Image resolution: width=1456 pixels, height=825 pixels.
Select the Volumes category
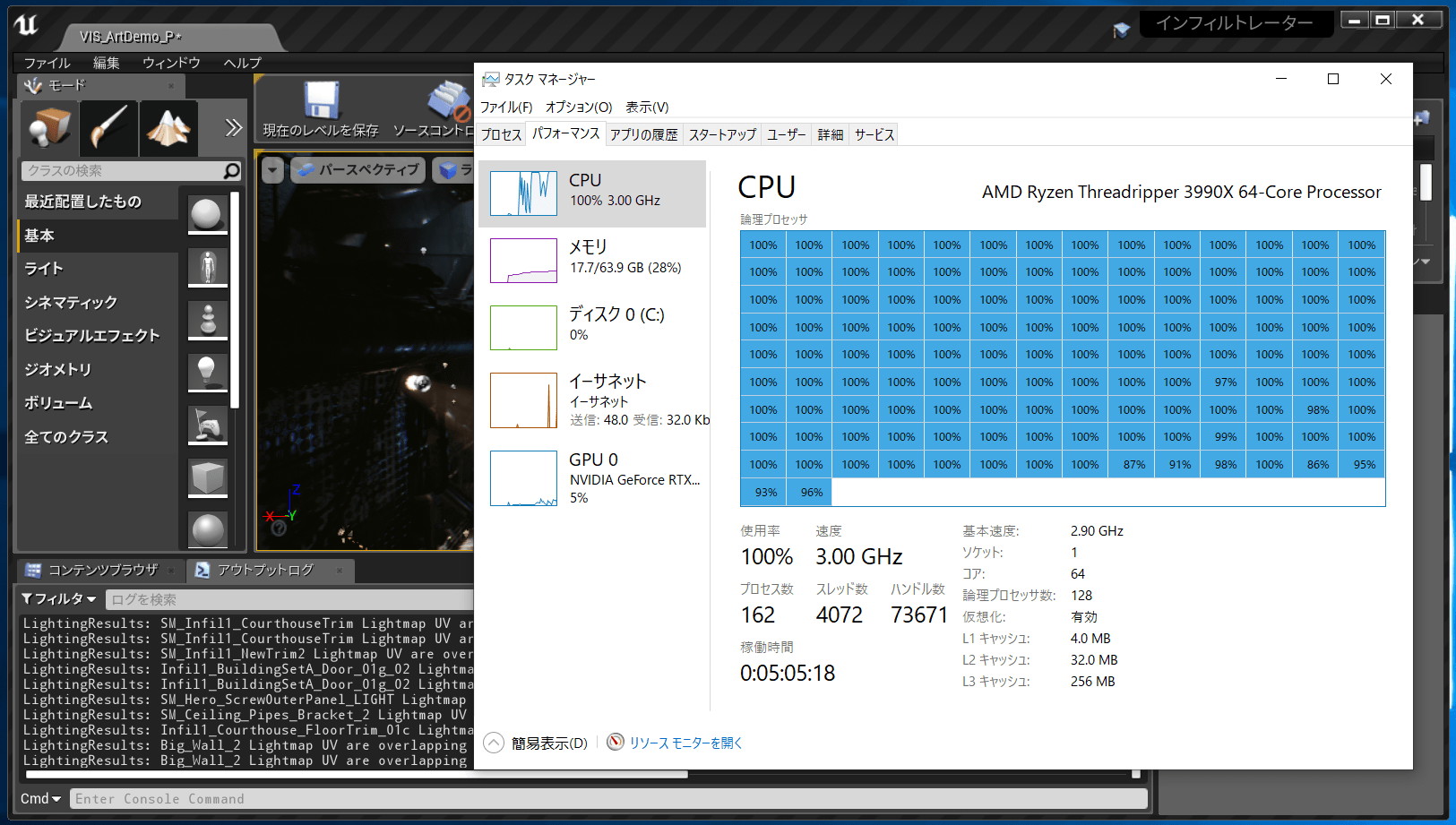point(98,403)
